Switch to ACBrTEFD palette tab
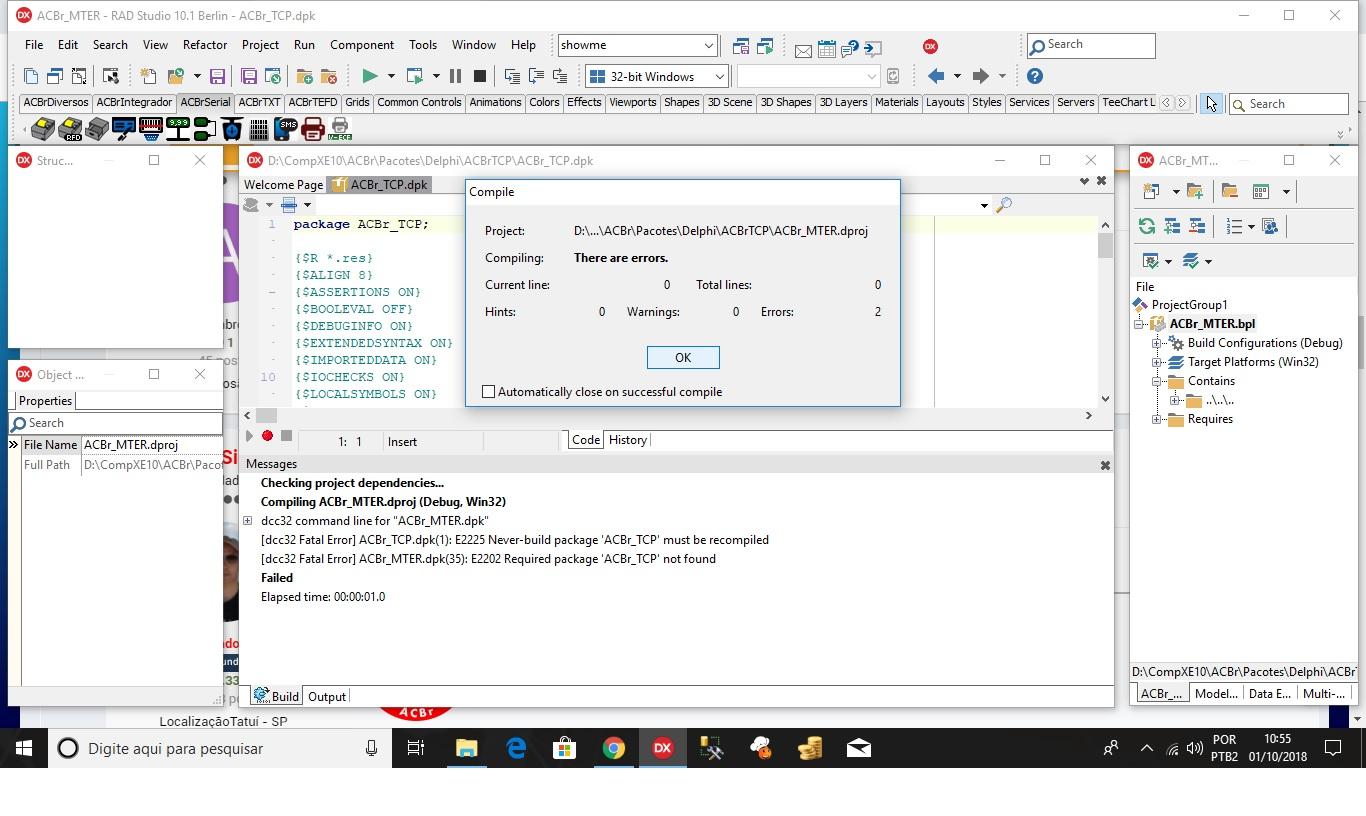Screen dimensions: 1366x816 (313, 102)
